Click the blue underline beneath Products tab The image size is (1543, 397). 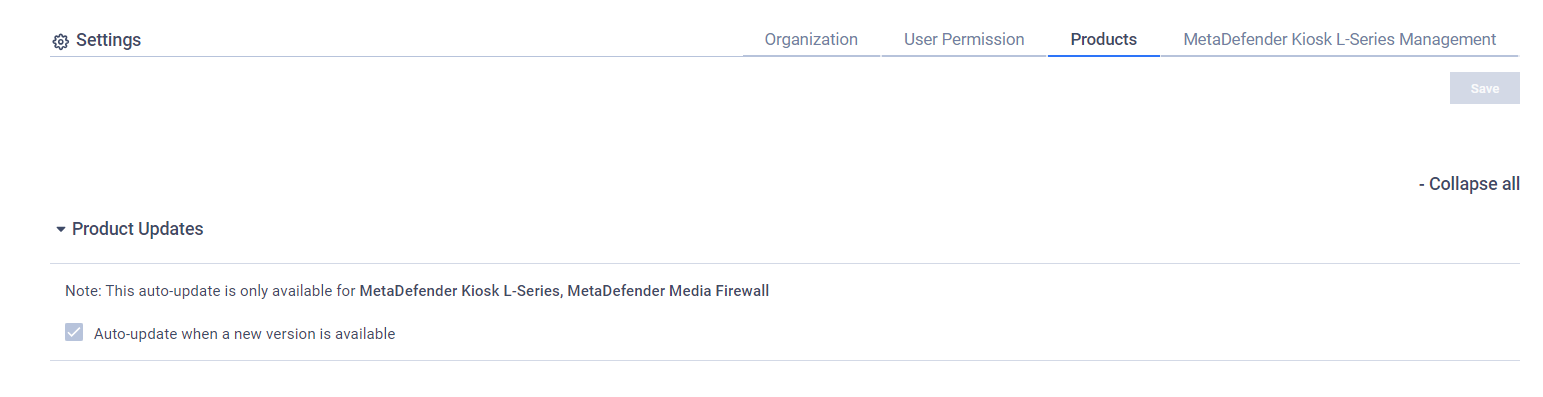click(1103, 56)
